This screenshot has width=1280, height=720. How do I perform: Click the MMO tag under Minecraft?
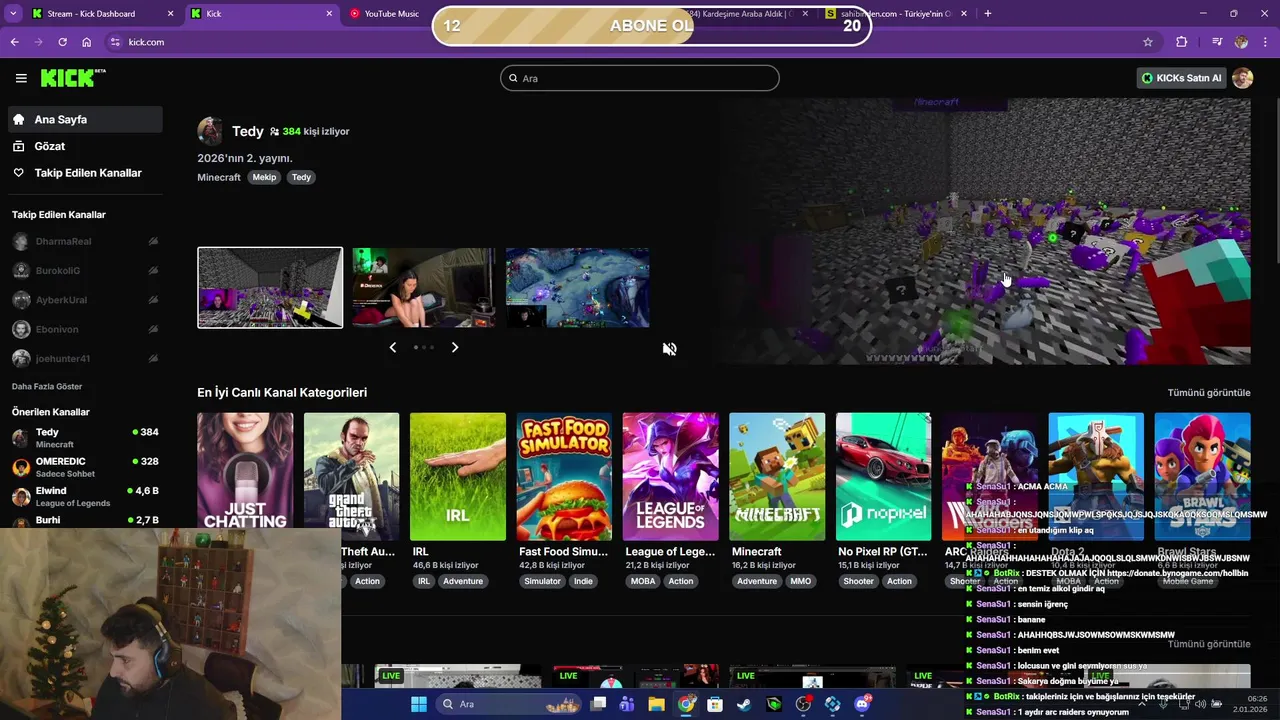[801, 581]
